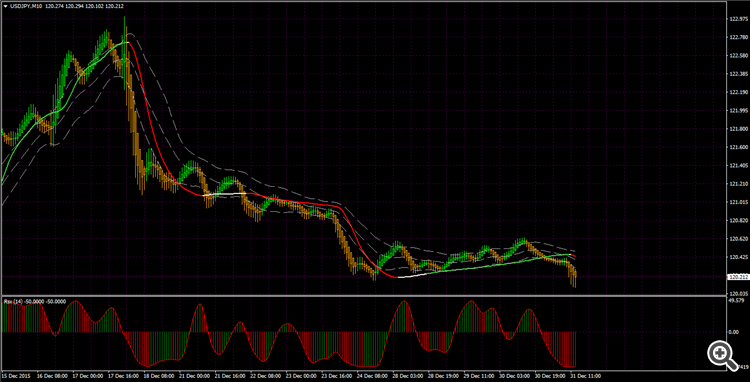750x382 pixels.
Task: Open the chart menu triangle beside USDJPY,M10
Action: (x=5, y=6)
